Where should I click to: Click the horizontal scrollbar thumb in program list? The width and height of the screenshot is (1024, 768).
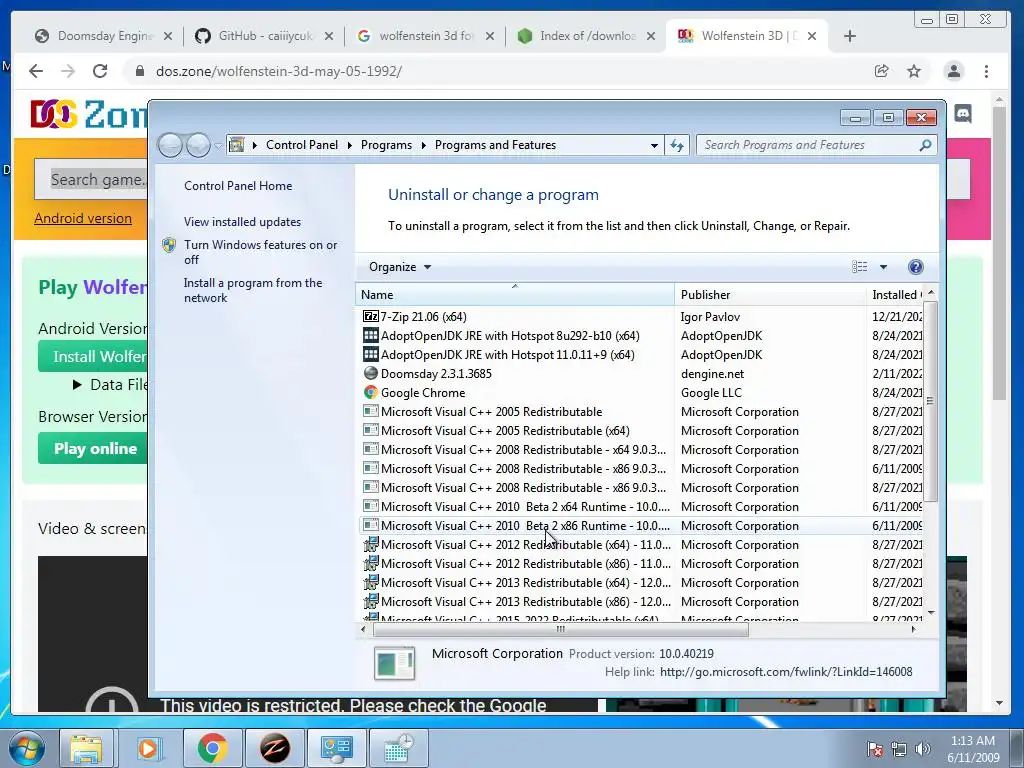click(x=560, y=630)
